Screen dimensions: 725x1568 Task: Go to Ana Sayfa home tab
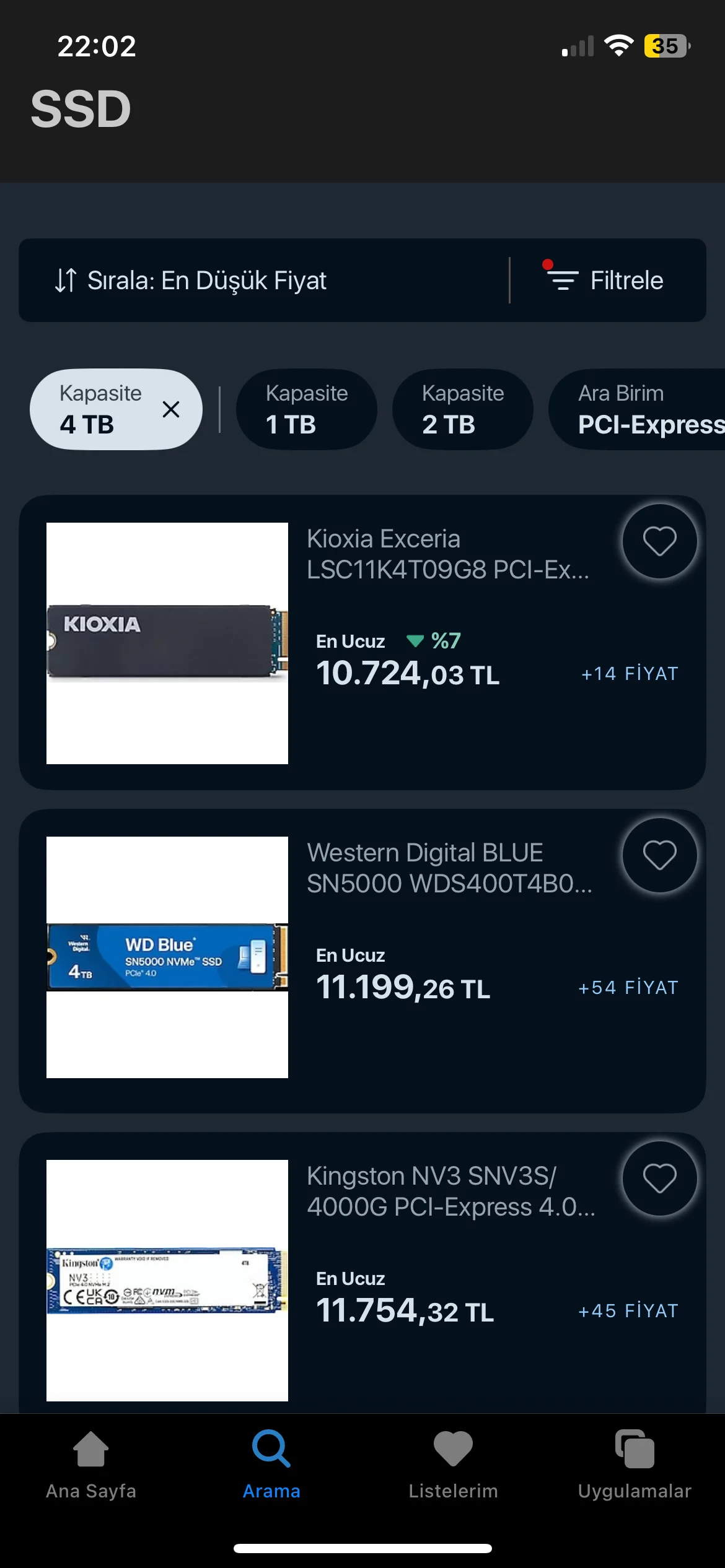91,1465
